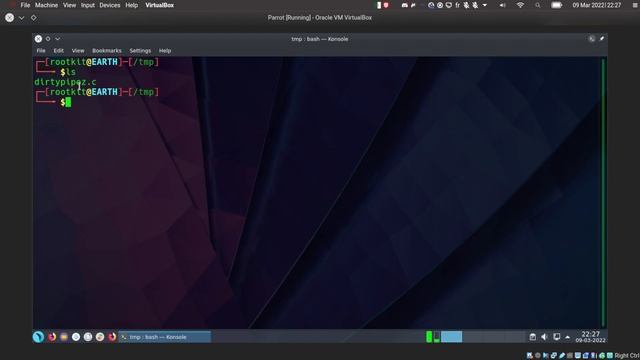Click the display tray icon in Parrot taskbar

556,337
